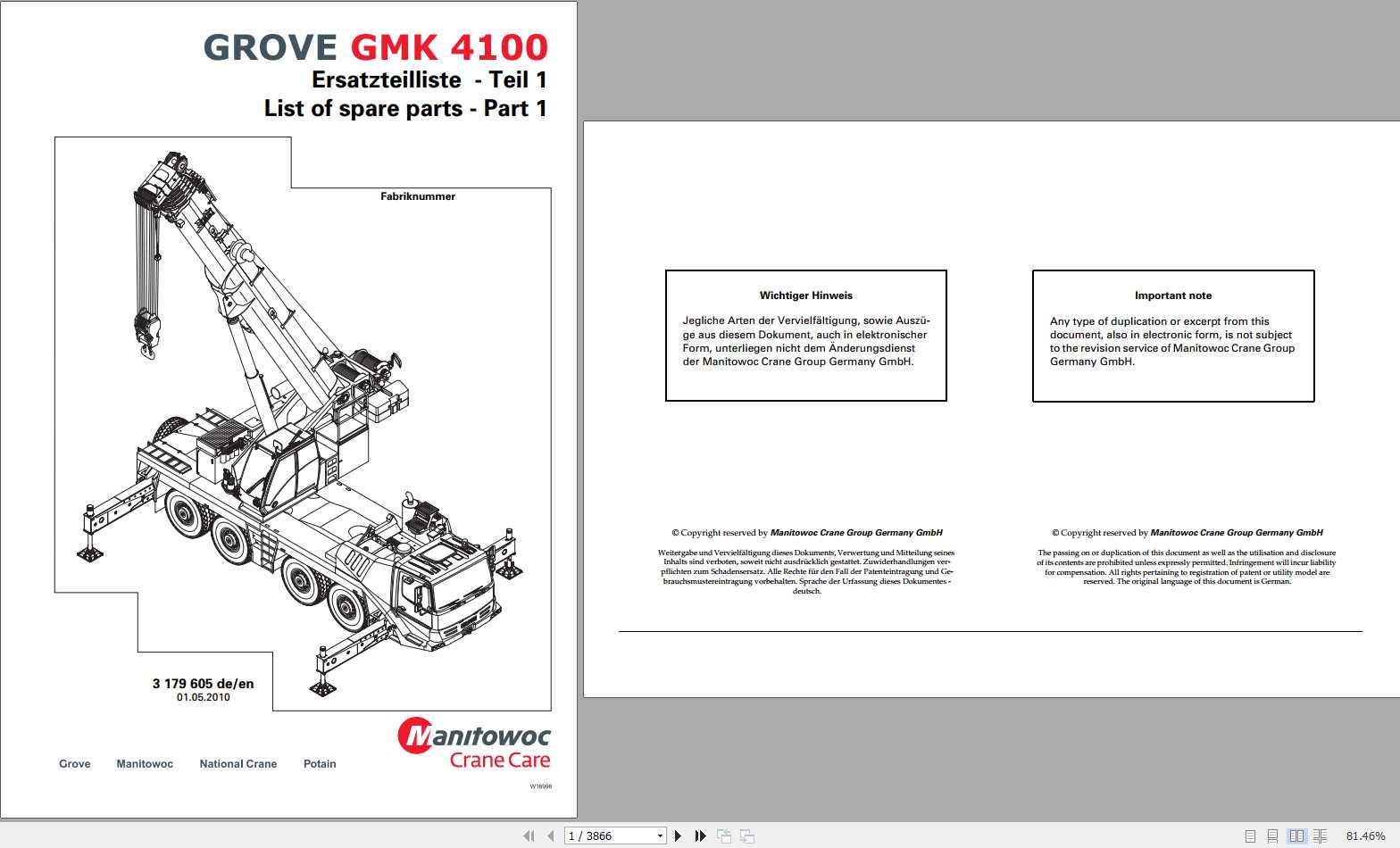Click the Potain brand name

(x=320, y=764)
